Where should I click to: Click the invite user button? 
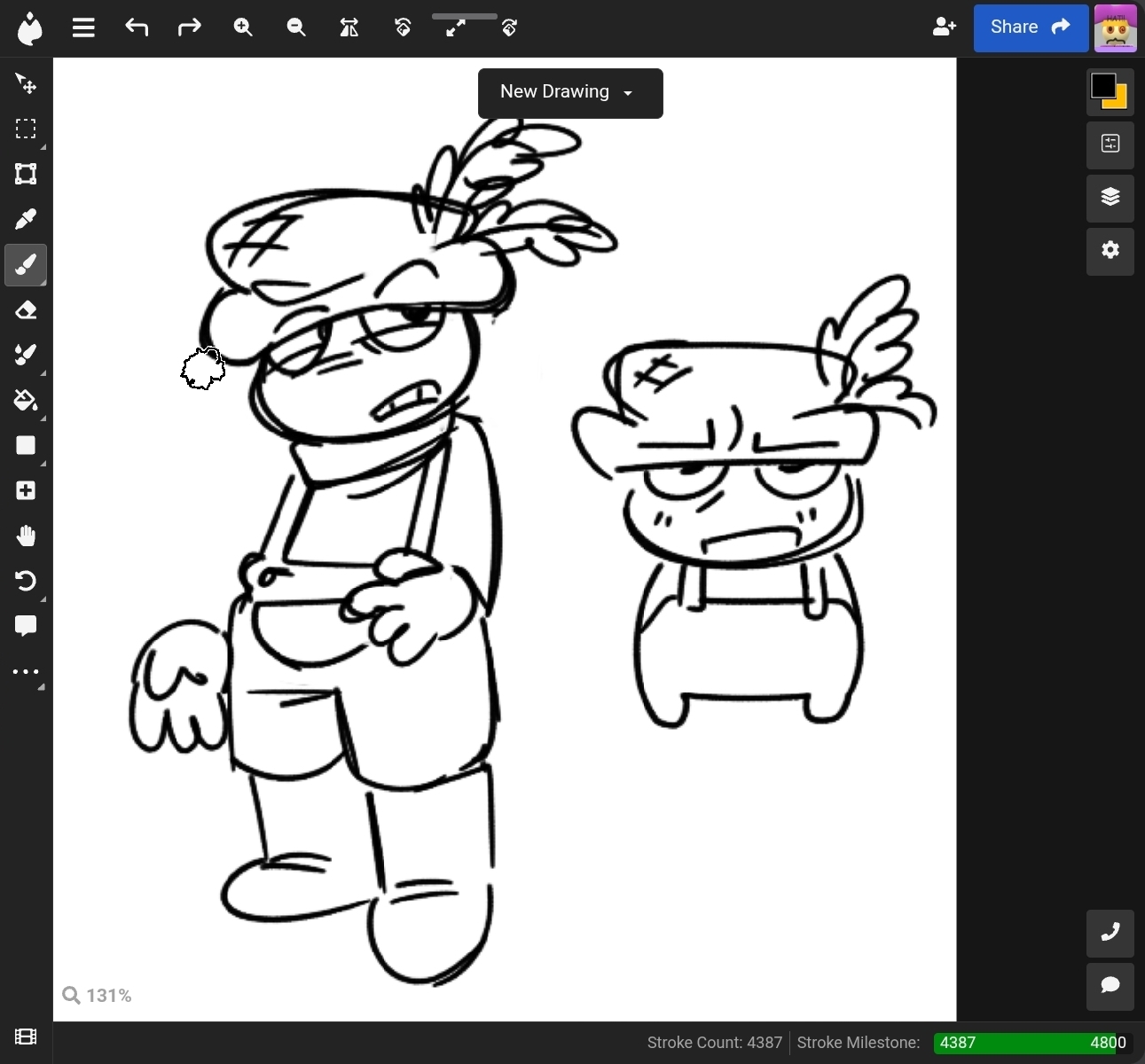click(x=945, y=27)
